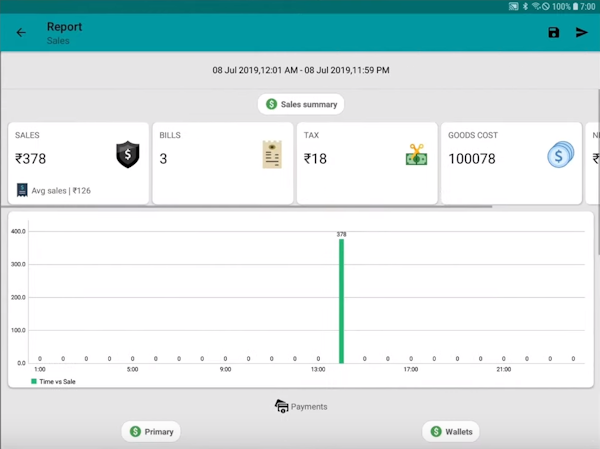Image resolution: width=600 pixels, height=449 pixels.
Task: Click the save report icon
Action: coord(554,33)
